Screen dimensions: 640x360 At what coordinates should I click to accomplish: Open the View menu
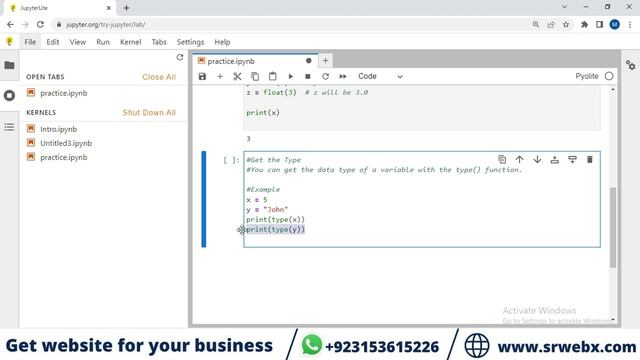pos(78,42)
